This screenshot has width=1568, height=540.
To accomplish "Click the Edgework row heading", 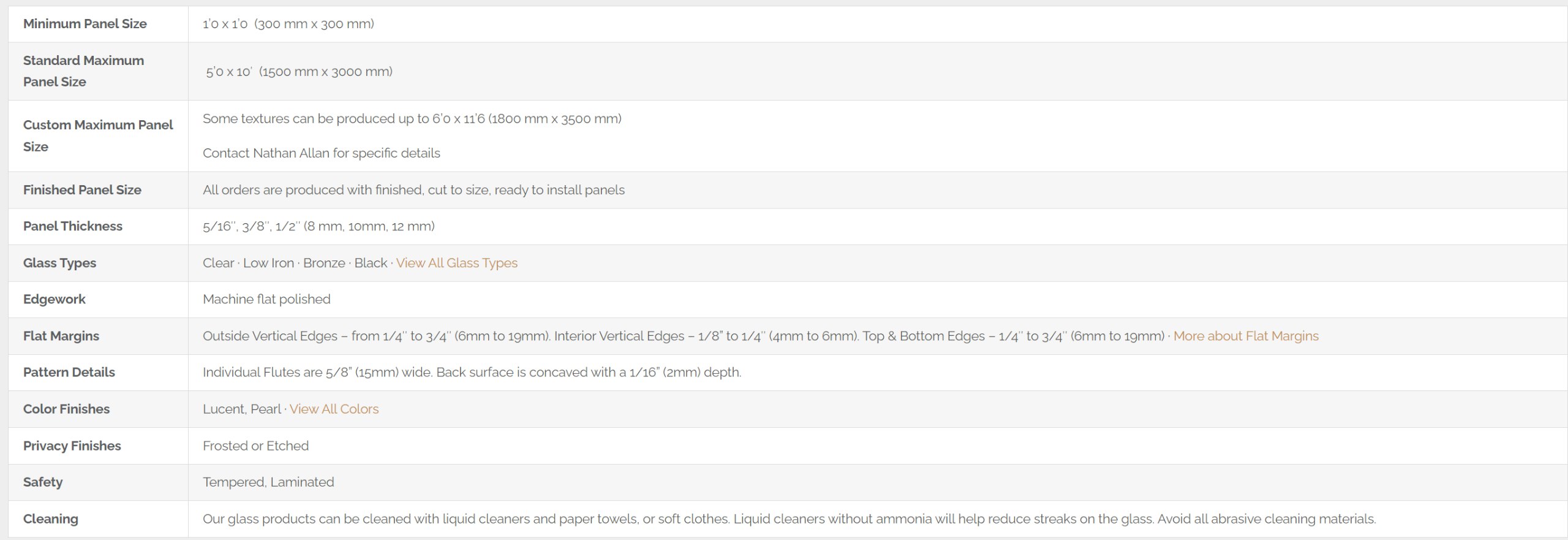I will (54, 299).
